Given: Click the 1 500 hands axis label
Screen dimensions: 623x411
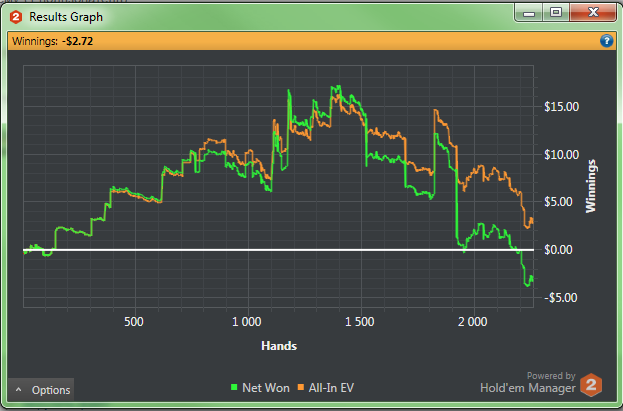Looking at the screenshot, I should coord(360,322).
